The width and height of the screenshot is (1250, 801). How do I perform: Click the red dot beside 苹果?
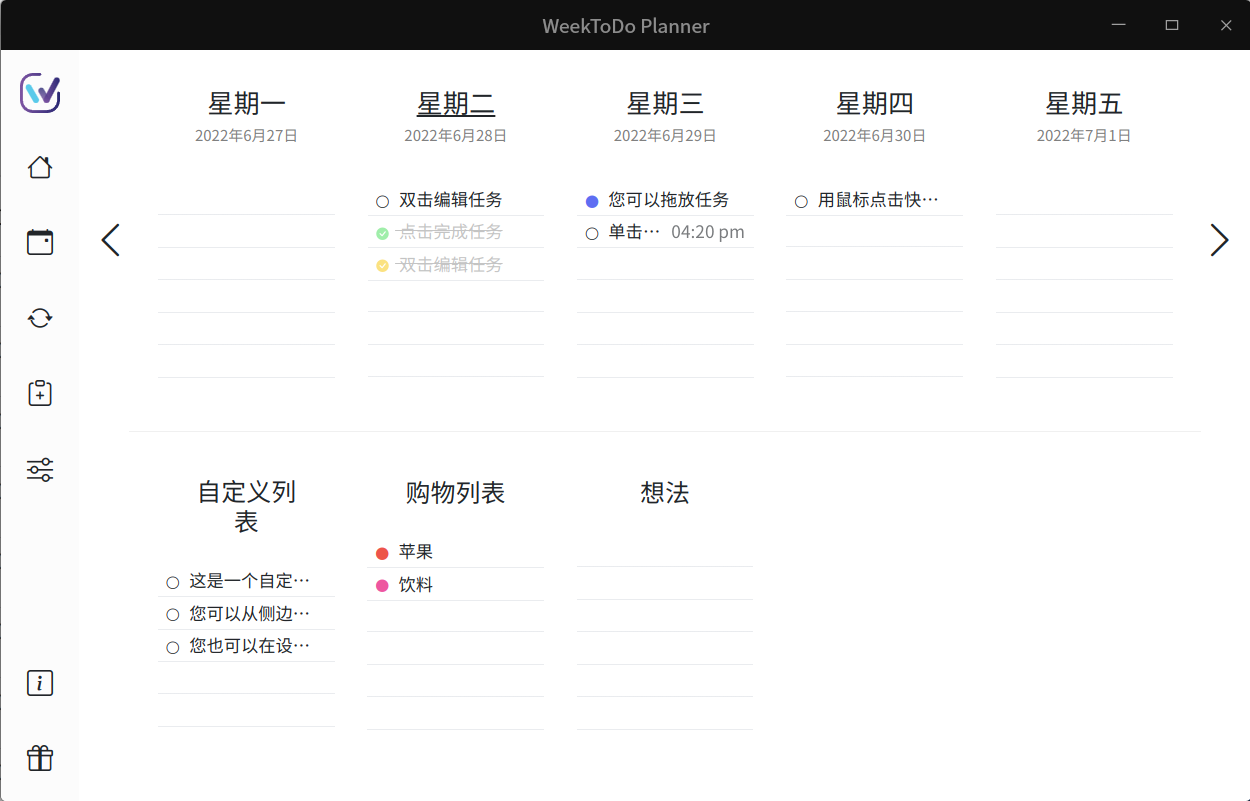tap(382, 553)
